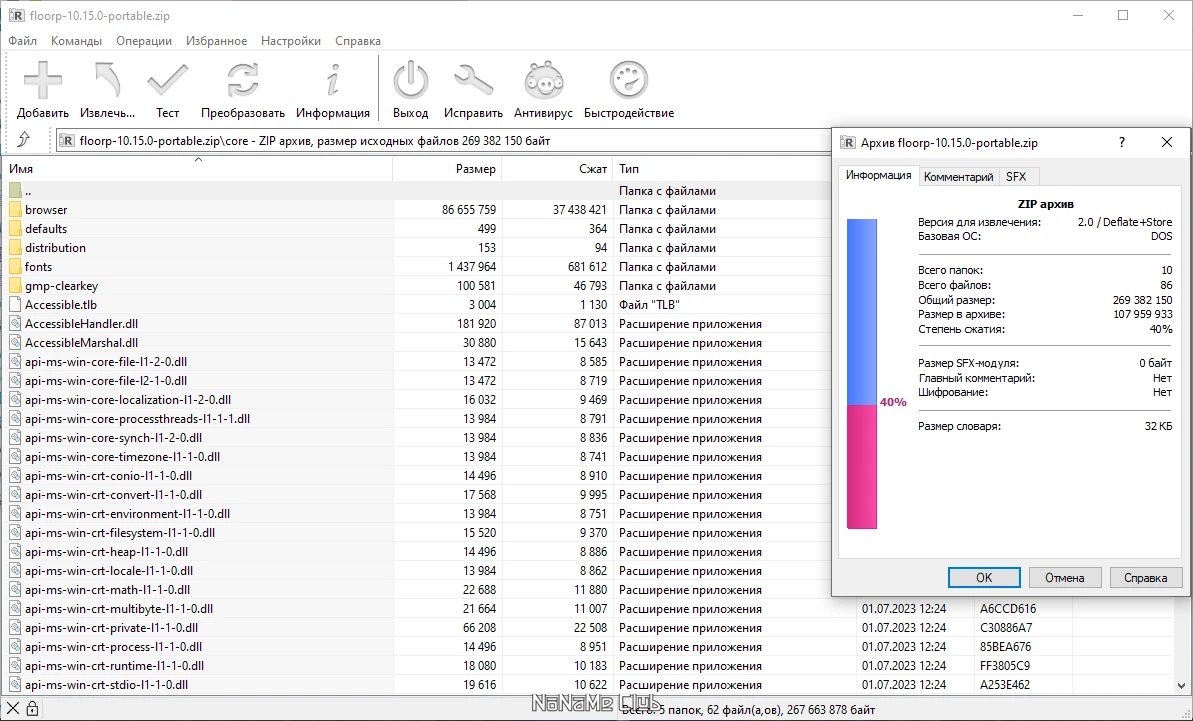
Task: Open the Файл menu
Action: (x=22, y=41)
